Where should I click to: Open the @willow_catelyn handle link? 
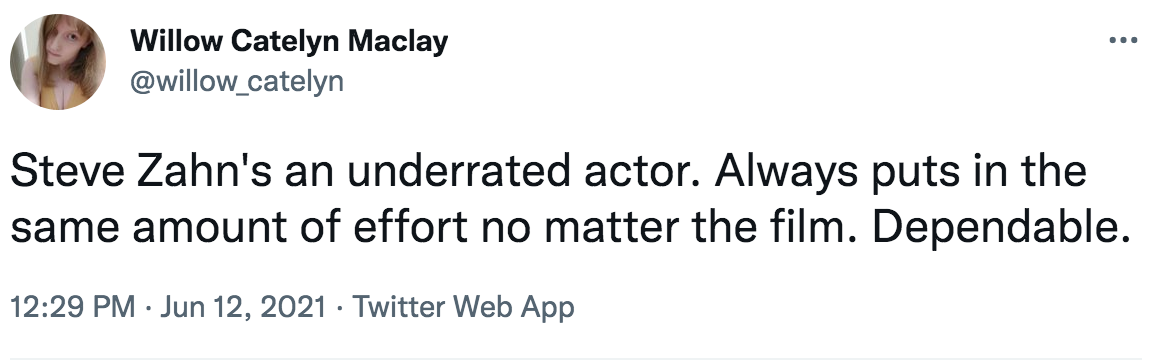[237, 81]
